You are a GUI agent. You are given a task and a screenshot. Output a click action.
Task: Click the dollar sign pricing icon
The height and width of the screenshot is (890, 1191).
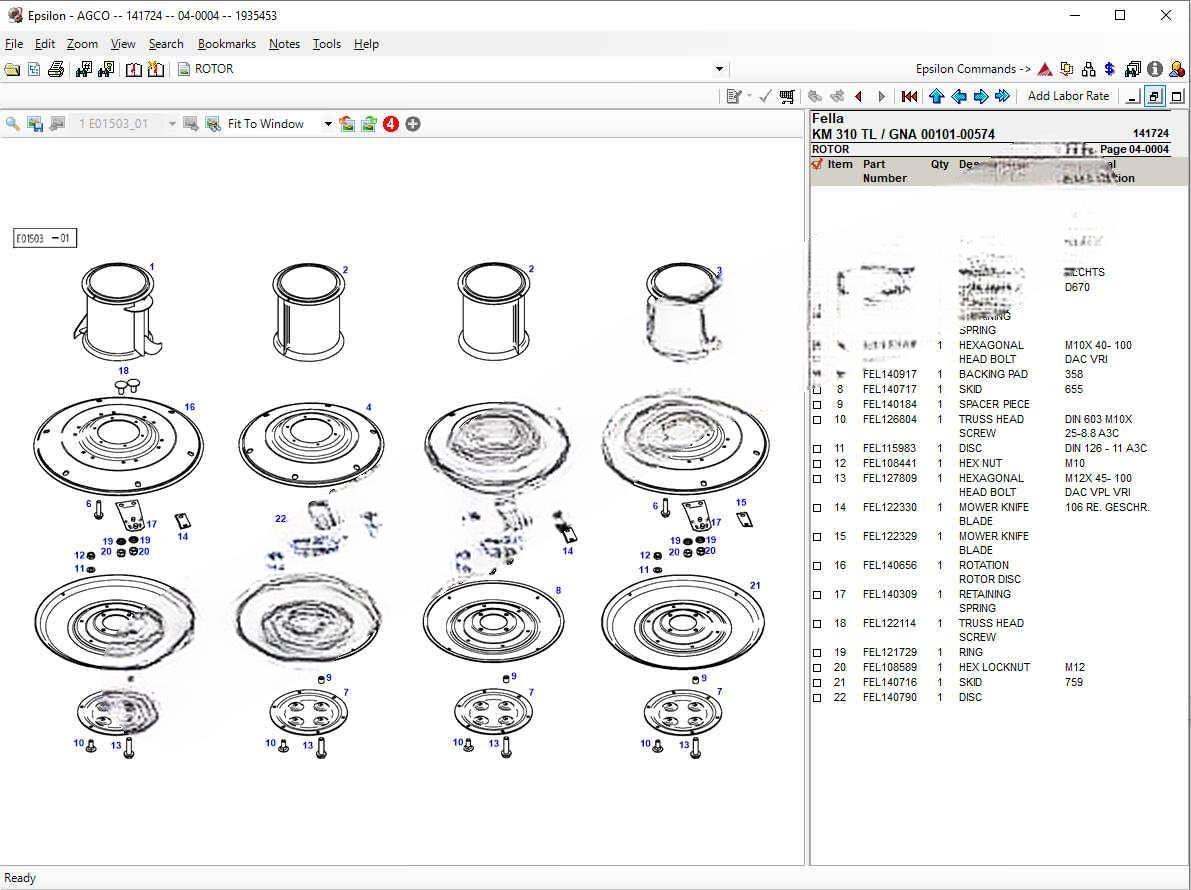(1110, 69)
